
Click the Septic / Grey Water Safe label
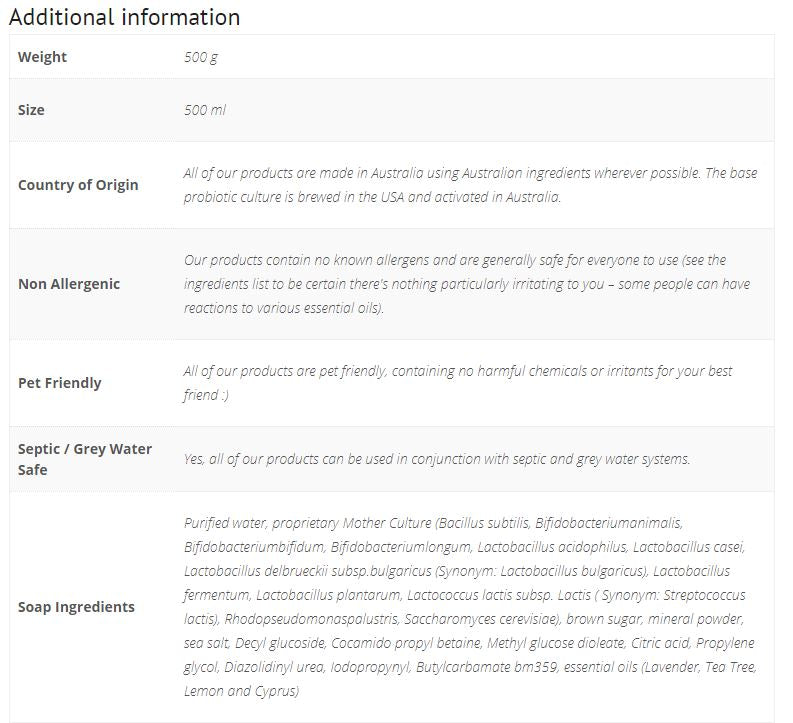(84, 459)
